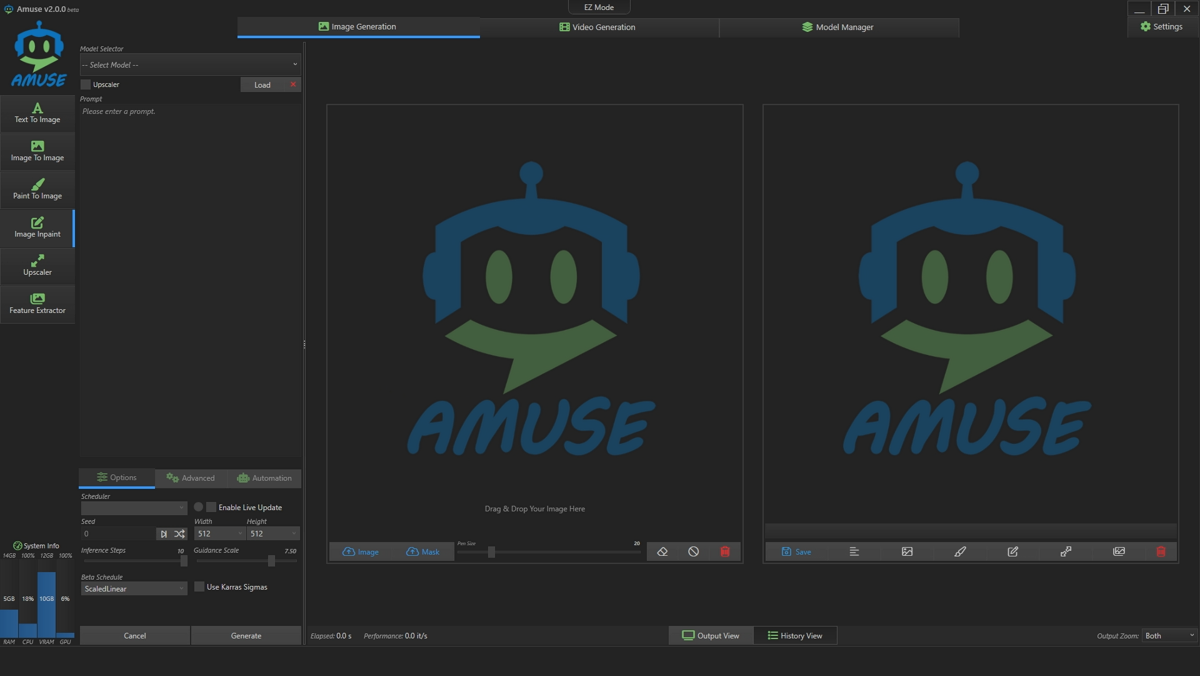Screen dimensions: 1200x676
Task: Click the brush icon in the output toolbar
Action: [959, 551]
